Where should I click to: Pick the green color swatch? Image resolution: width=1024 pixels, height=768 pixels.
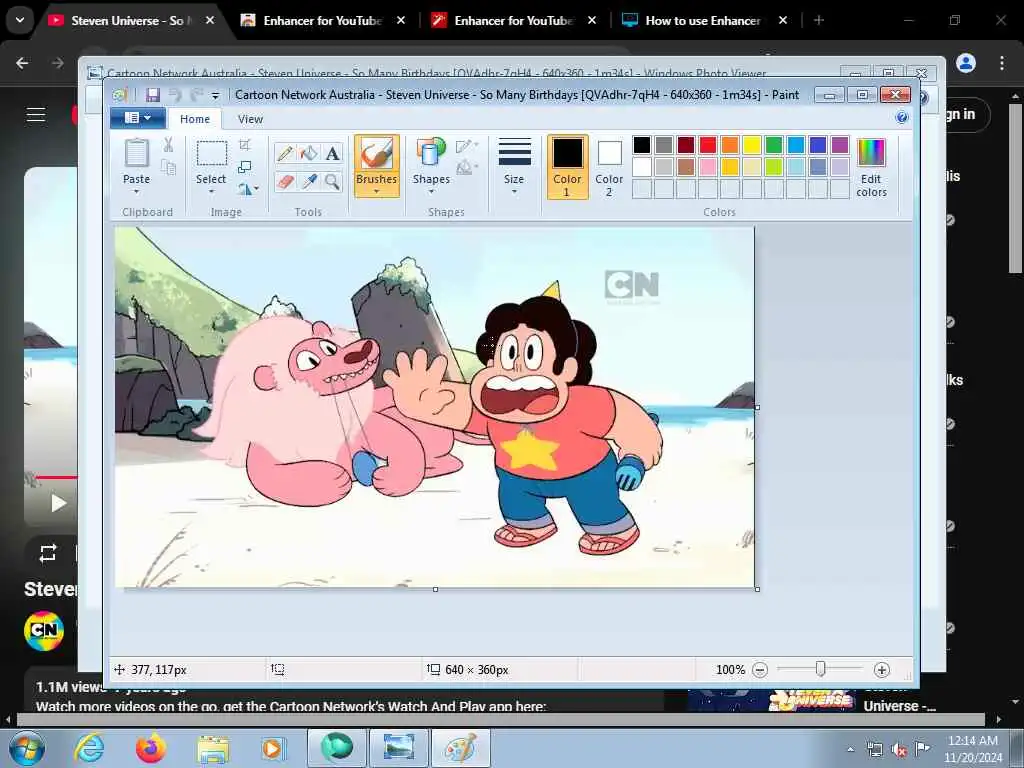click(774, 144)
